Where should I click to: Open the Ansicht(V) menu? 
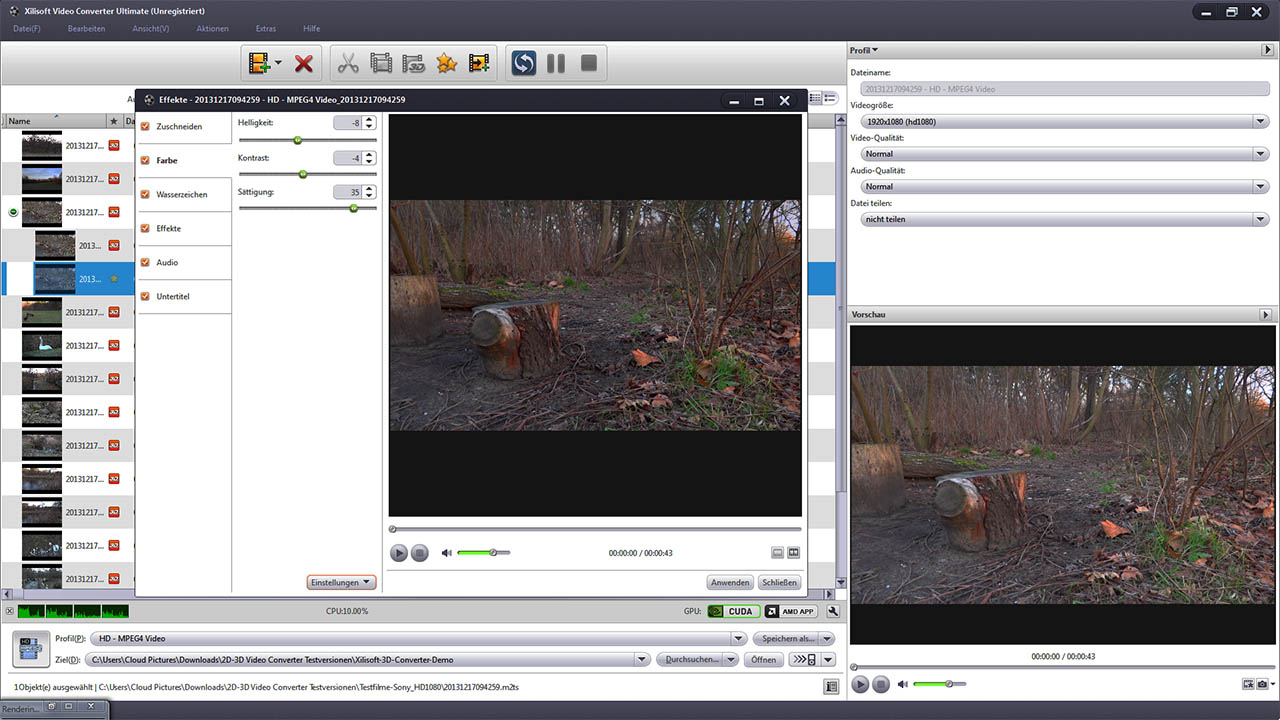(x=151, y=28)
